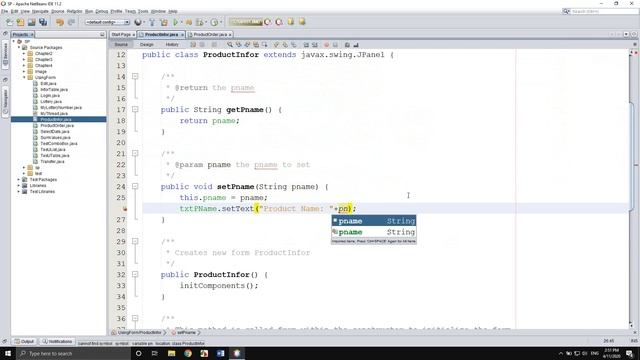Click the web browser globe icon

(x=138, y=22)
